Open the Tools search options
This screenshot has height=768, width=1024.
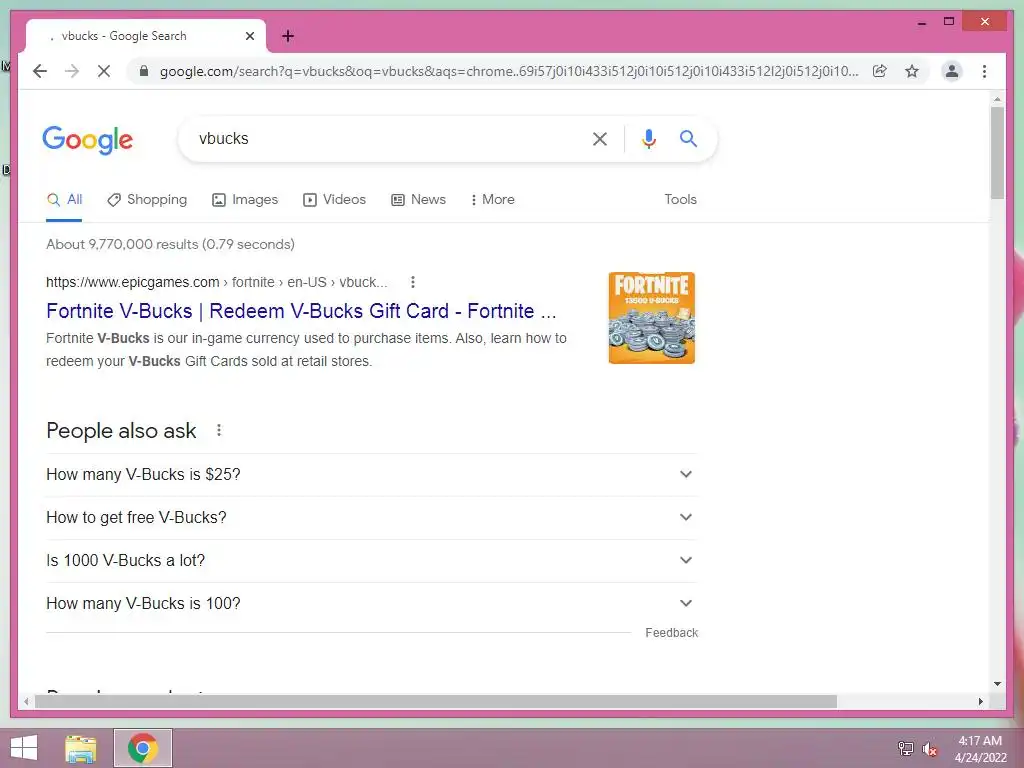pos(680,200)
